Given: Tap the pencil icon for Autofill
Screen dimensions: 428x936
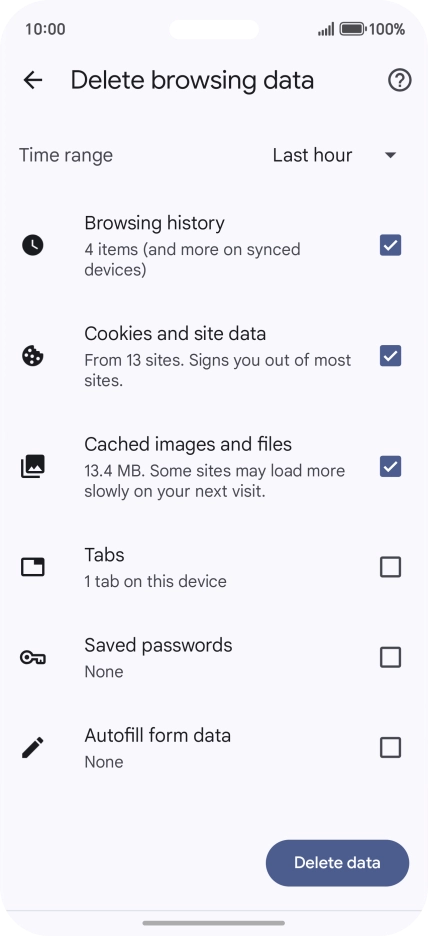Looking at the screenshot, I should (x=33, y=747).
